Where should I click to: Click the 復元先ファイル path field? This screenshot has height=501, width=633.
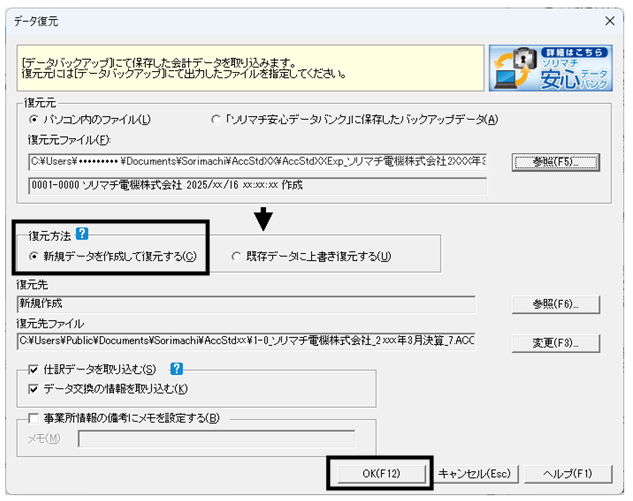(246, 341)
